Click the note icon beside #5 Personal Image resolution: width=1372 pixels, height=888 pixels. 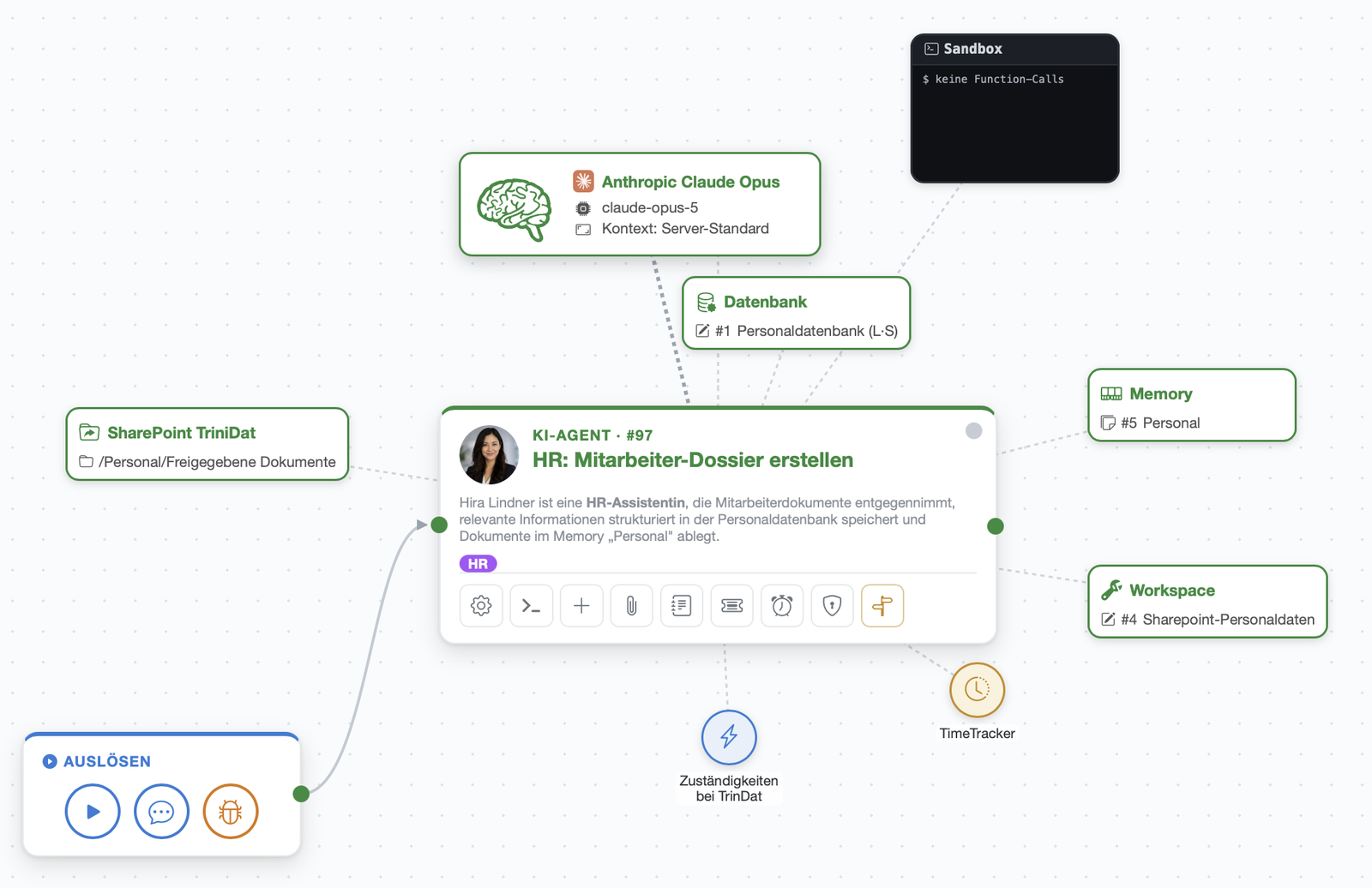pos(1108,423)
